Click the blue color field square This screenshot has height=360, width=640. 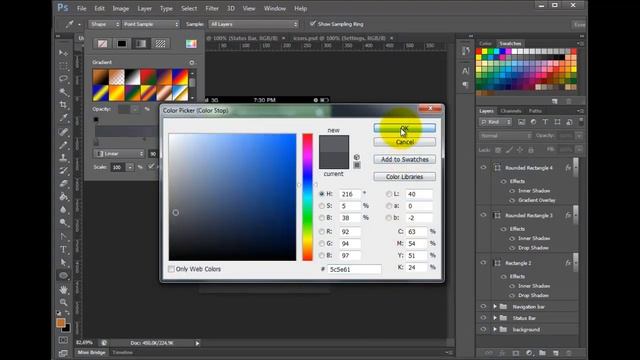pyautogui.click(x=233, y=197)
